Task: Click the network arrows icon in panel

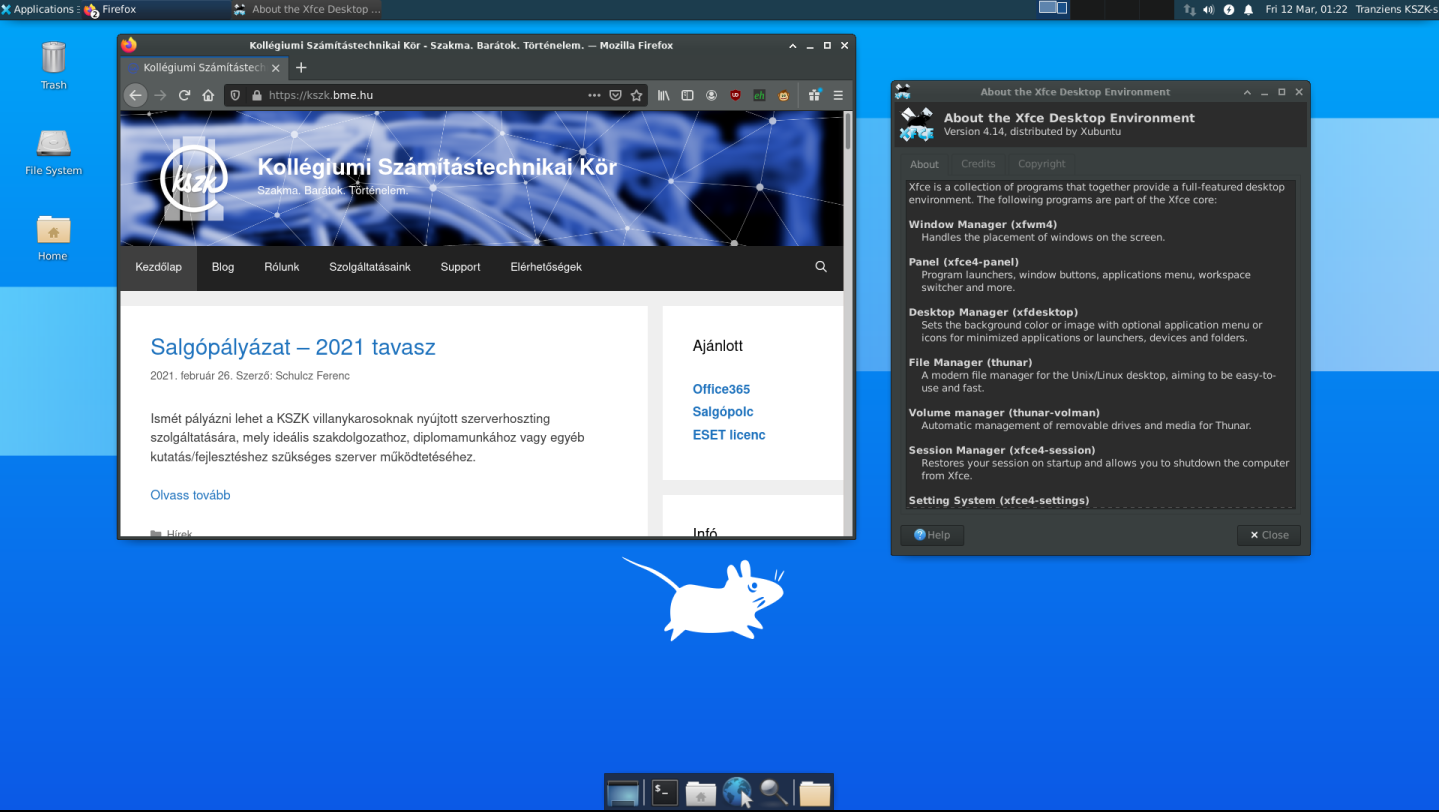Action: [1189, 9]
